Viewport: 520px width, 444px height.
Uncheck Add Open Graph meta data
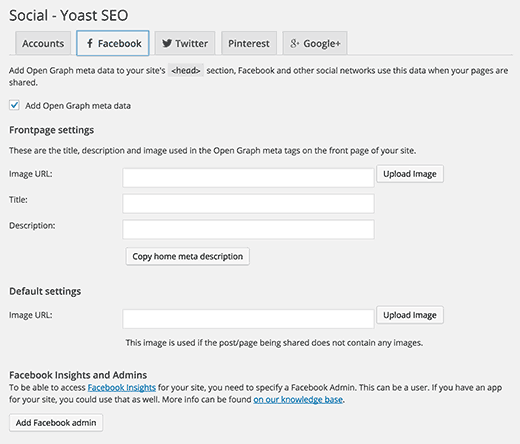pyautogui.click(x=14, y=105)
